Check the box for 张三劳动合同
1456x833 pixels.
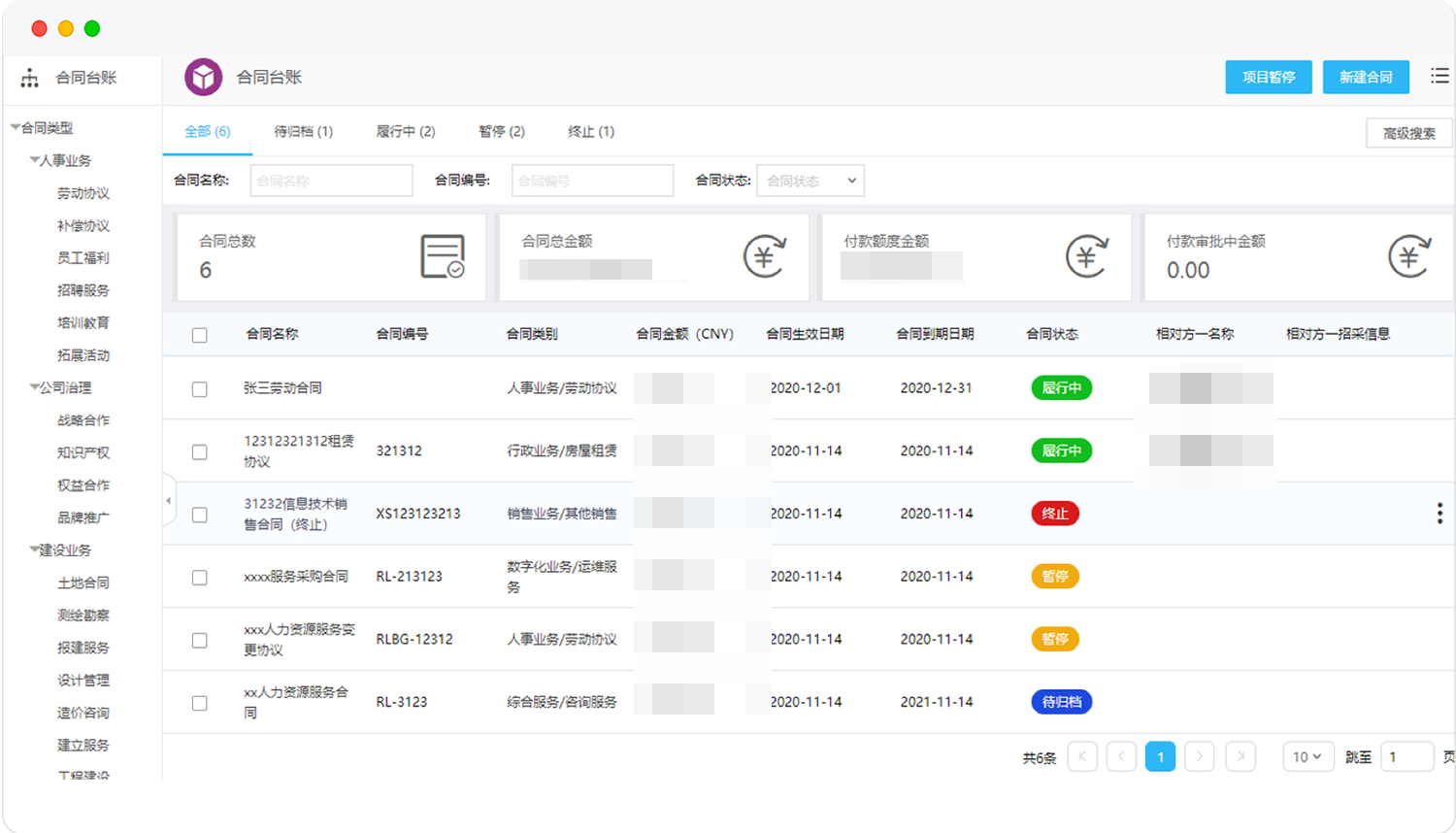[200, 389]
